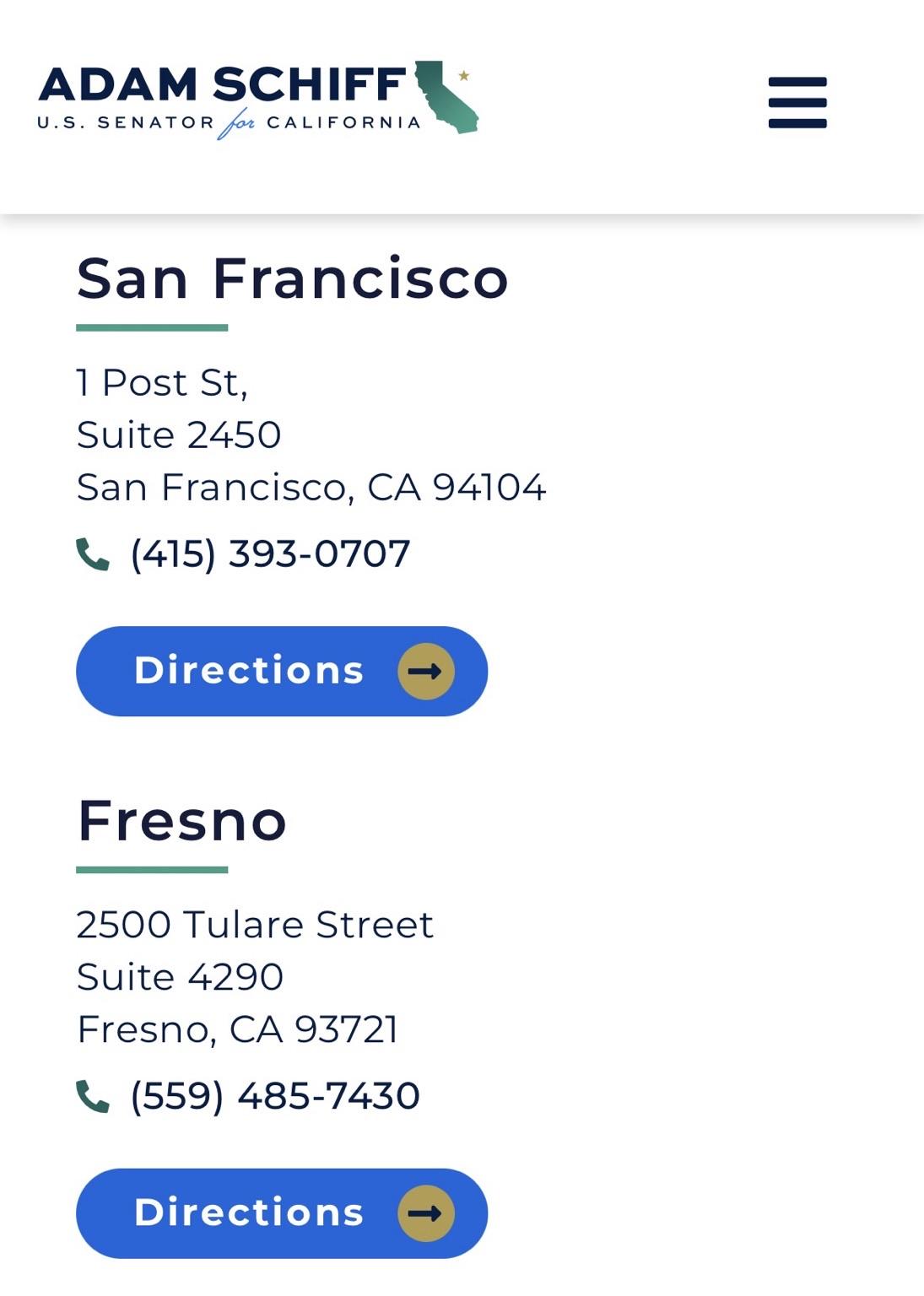Get Directions to the San Francisco office
The width and height of the screenshot is (924, 1296).
point(282,672)
